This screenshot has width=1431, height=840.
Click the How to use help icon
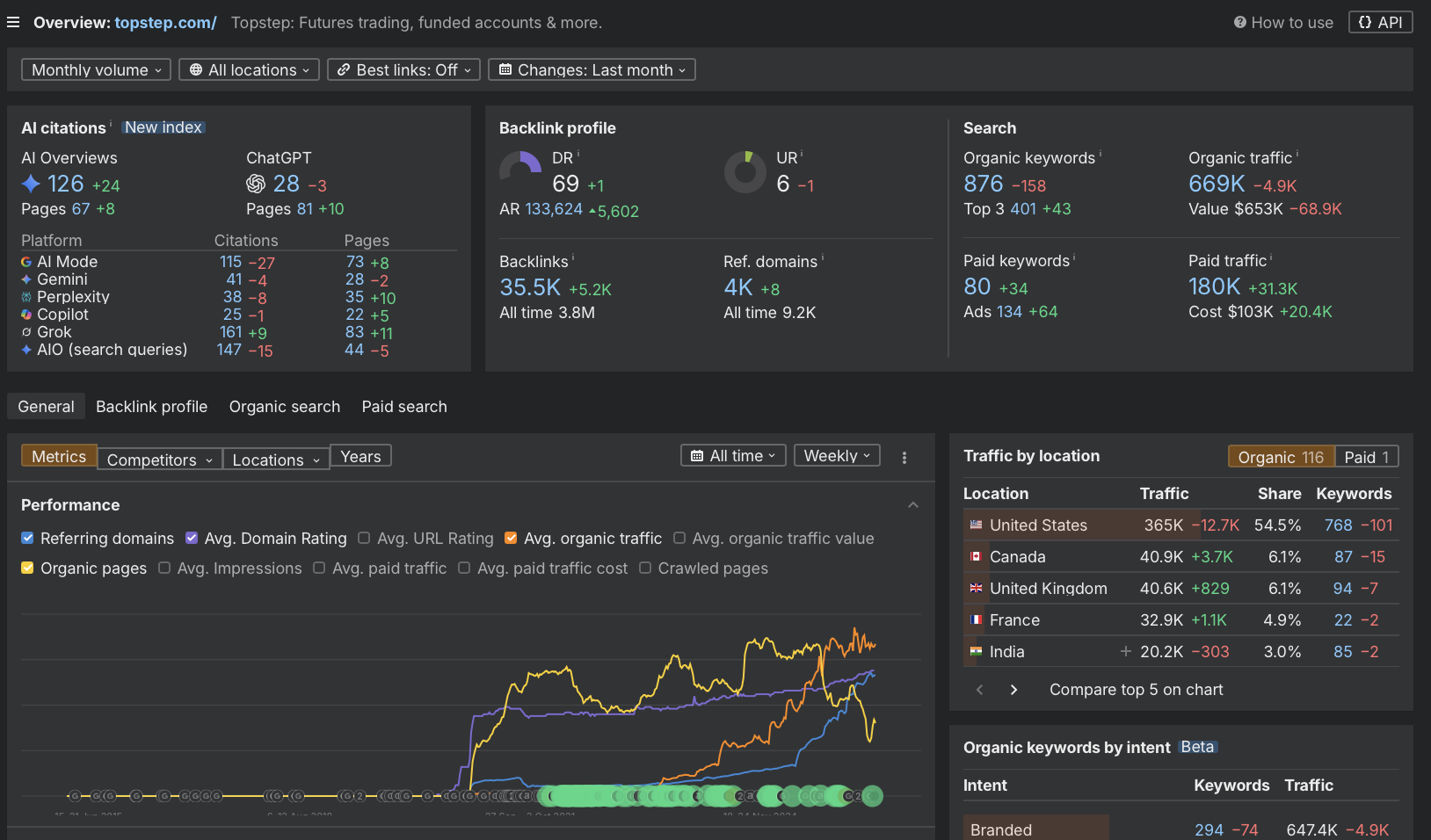(x=1239, y=23)
